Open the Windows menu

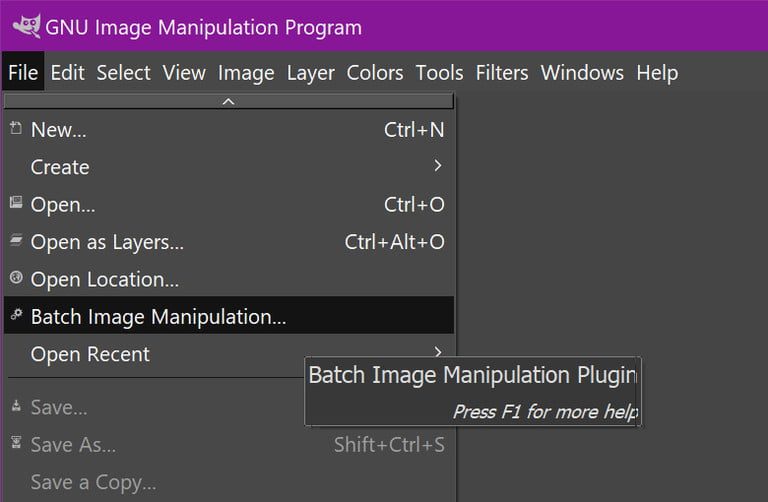pyautogui.click(x=582, y=73)
